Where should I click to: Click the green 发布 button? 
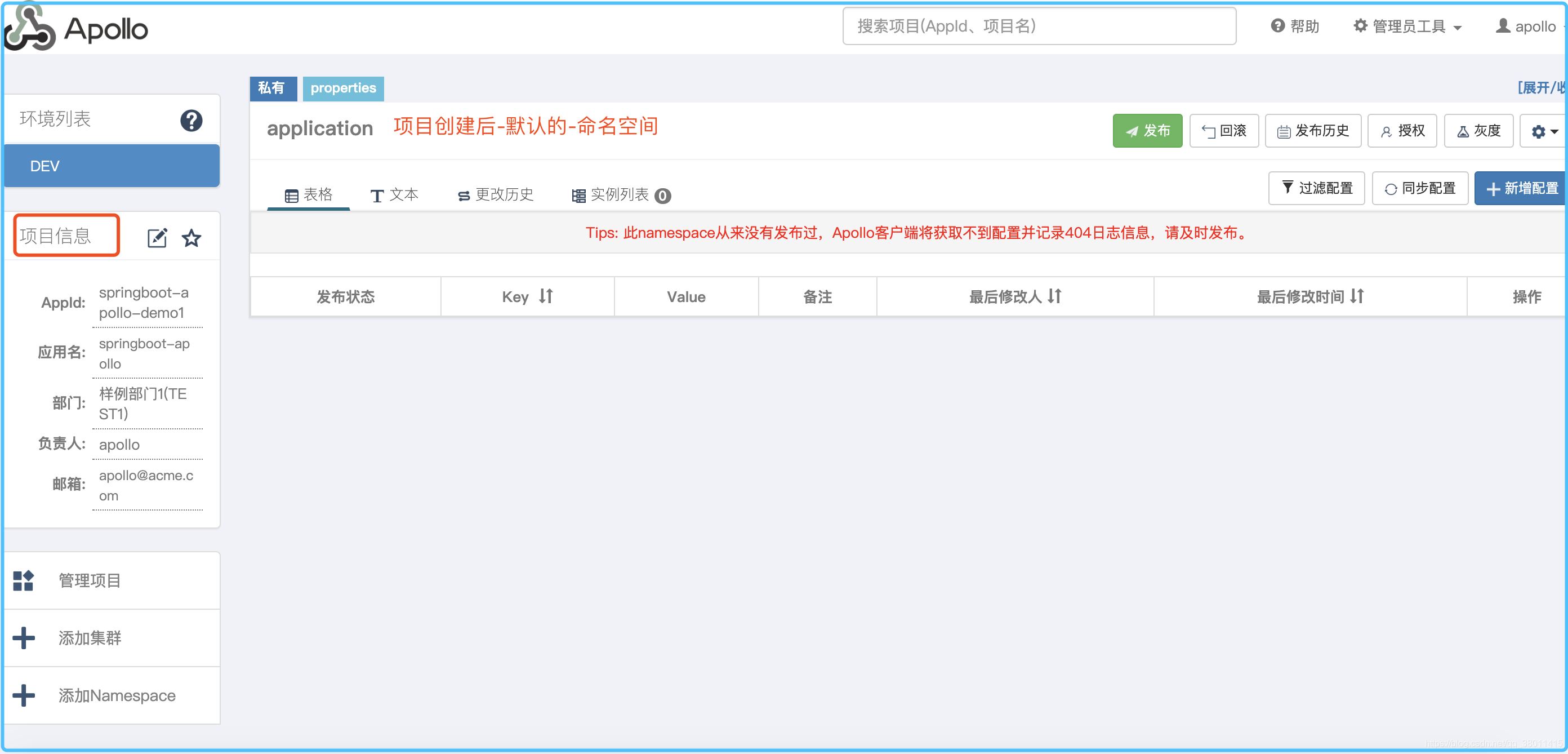pyautogui.click(x=1147, y=131)
